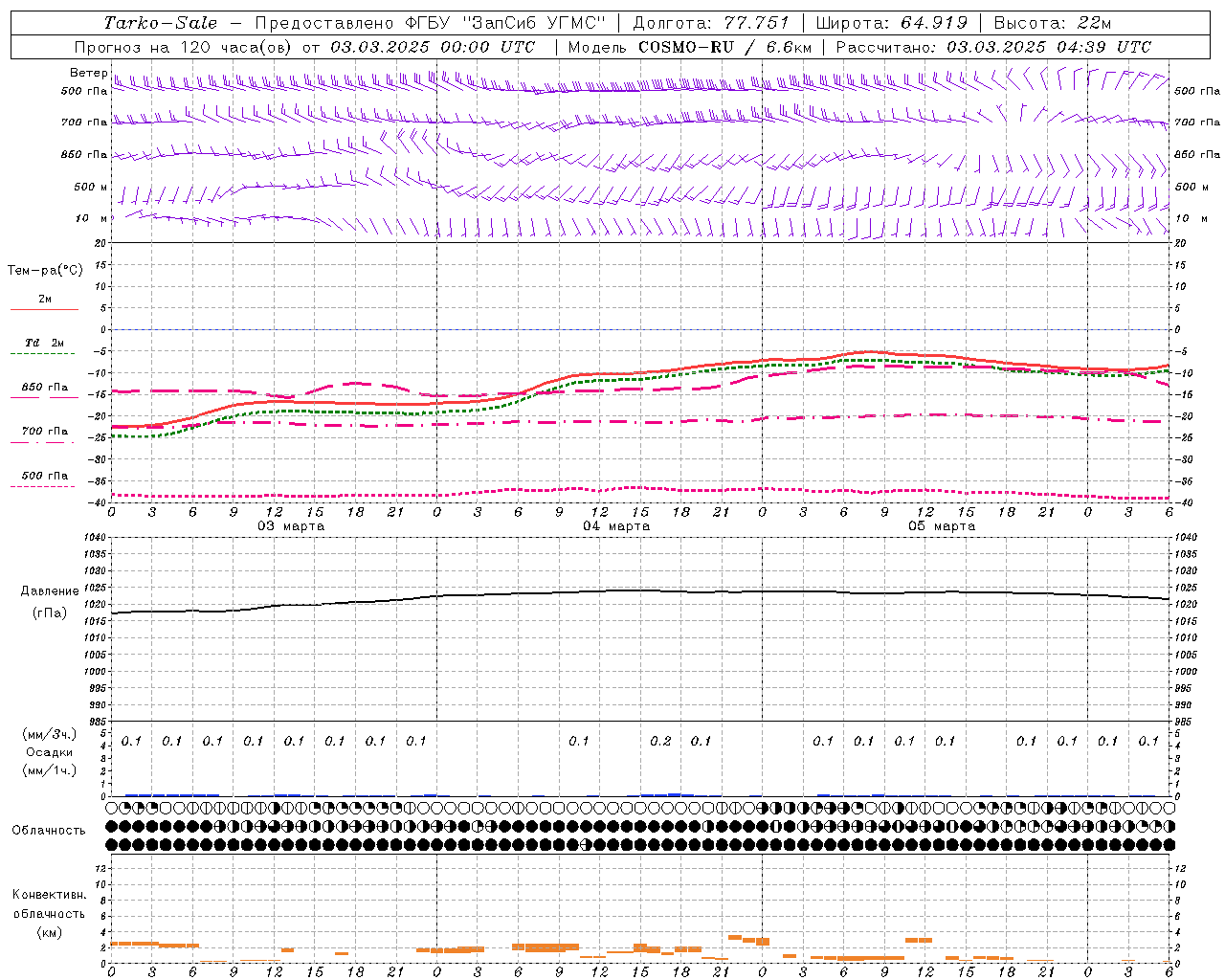Click '20' on the right temperature axis
This screenshot has height=980, width=1225.
coord(1181,243)
